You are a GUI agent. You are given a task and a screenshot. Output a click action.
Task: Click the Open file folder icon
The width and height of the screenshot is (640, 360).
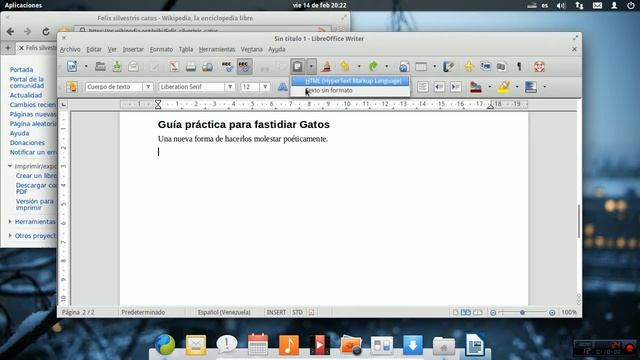click(x=100, y=66)
